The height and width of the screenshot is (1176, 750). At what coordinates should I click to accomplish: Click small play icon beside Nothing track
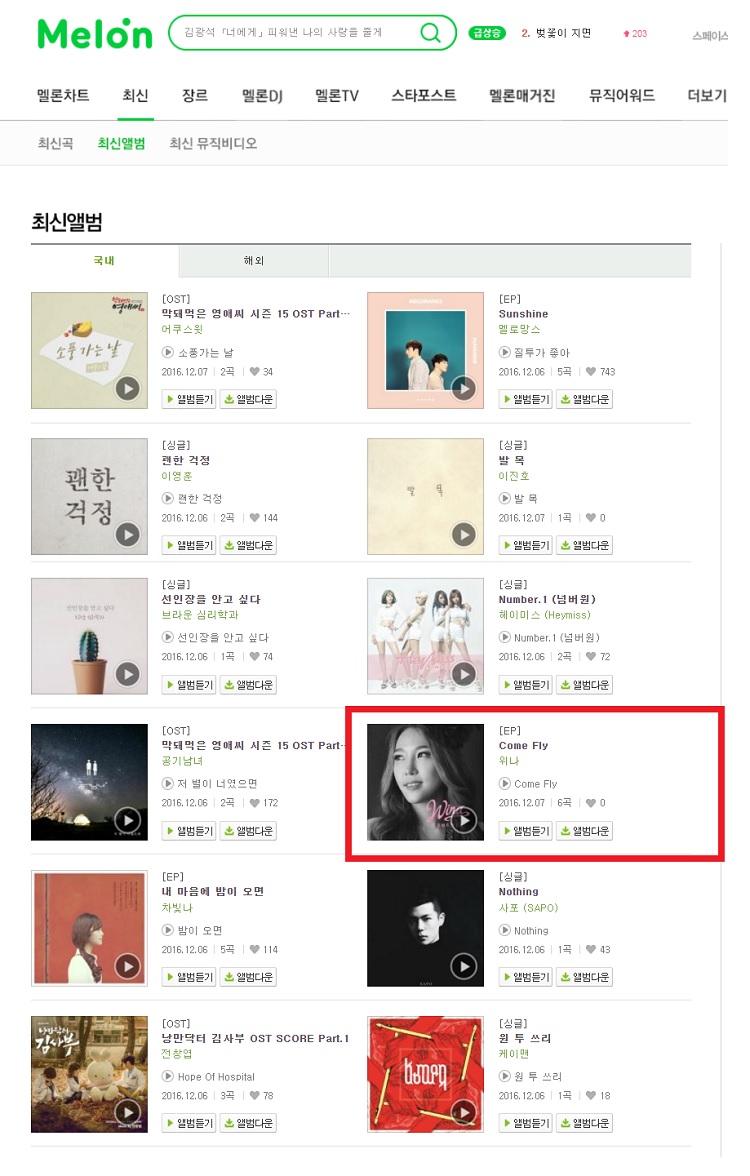(505, 930)
